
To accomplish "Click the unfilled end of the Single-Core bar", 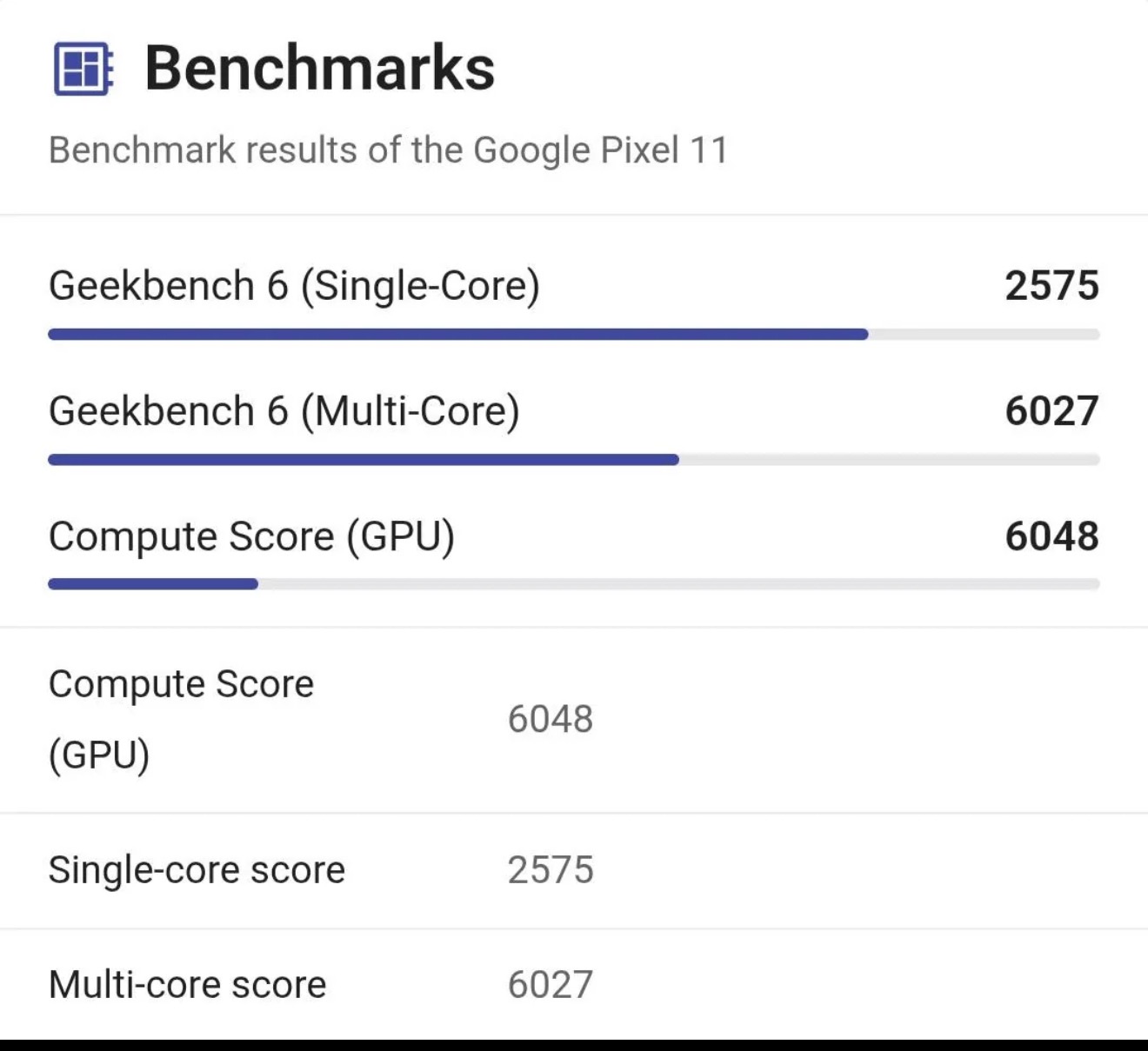I will 984,335.
